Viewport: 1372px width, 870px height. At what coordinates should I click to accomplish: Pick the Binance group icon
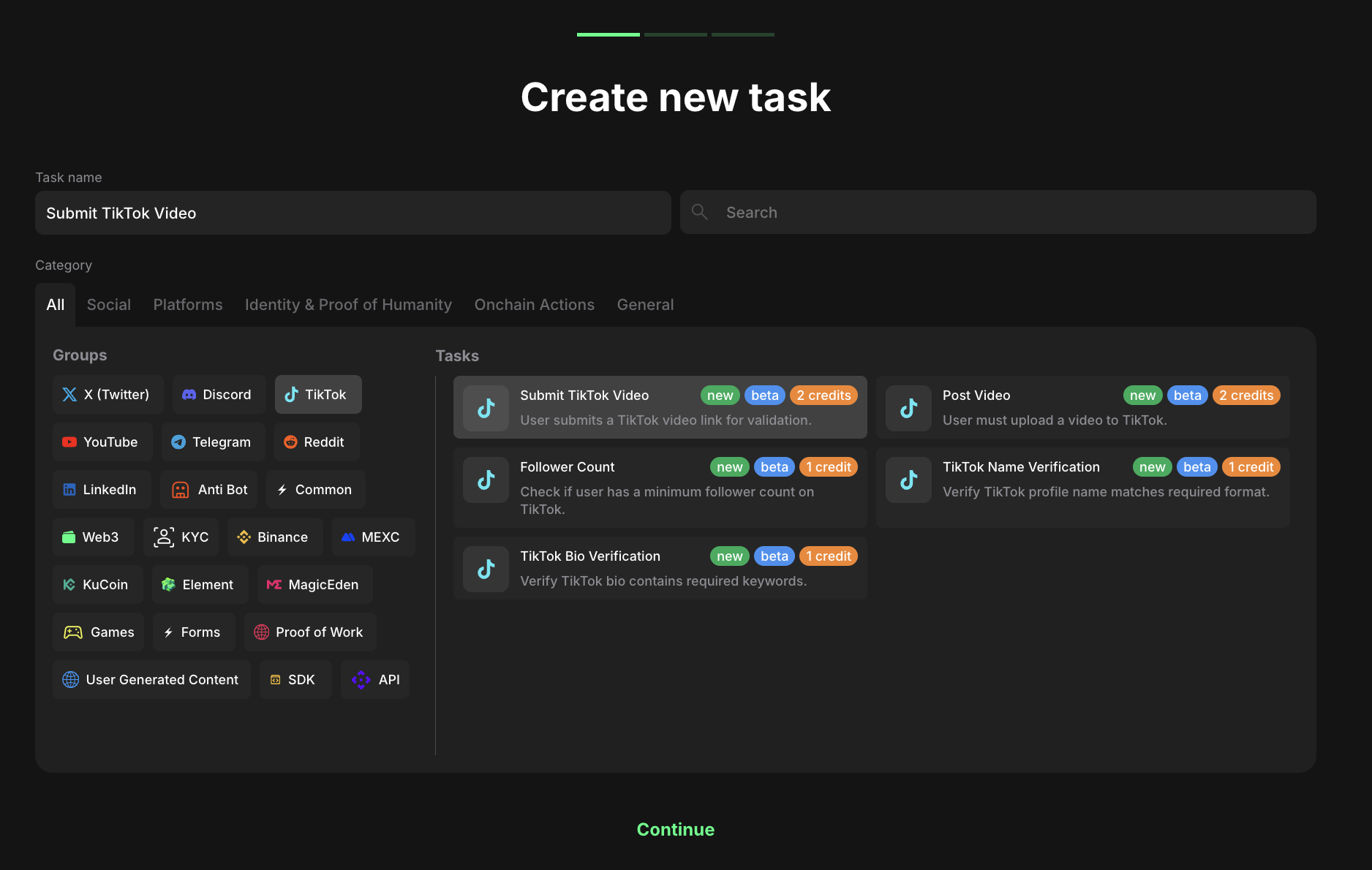(x=244, y=537)
